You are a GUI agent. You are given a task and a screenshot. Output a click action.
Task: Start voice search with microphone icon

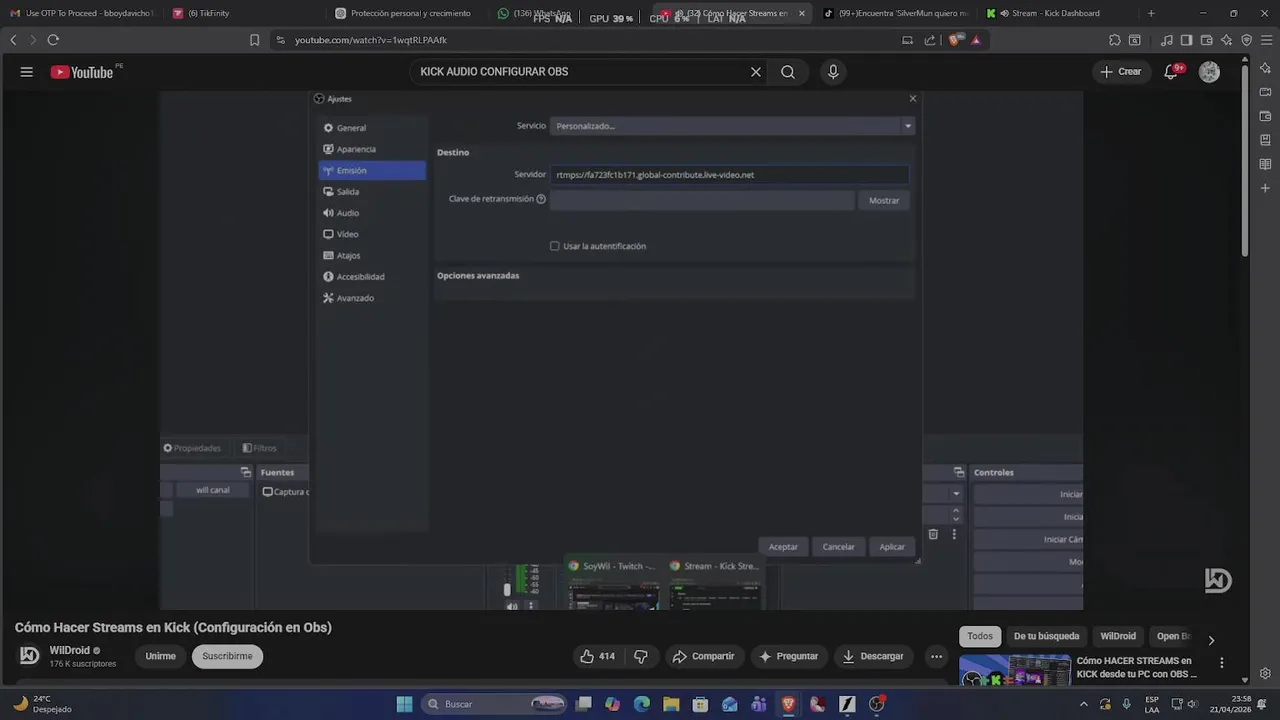(833, 72)
